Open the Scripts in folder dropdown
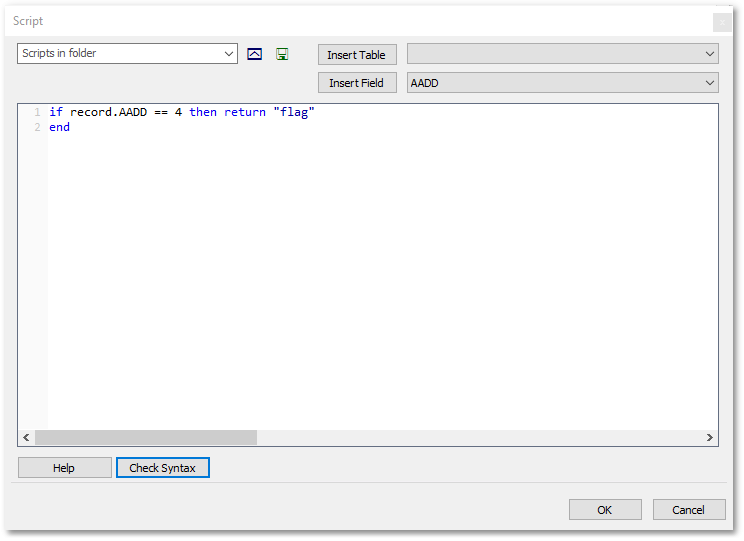The height and width of the screenshot is (541, 744). click(x=127, y=54)
